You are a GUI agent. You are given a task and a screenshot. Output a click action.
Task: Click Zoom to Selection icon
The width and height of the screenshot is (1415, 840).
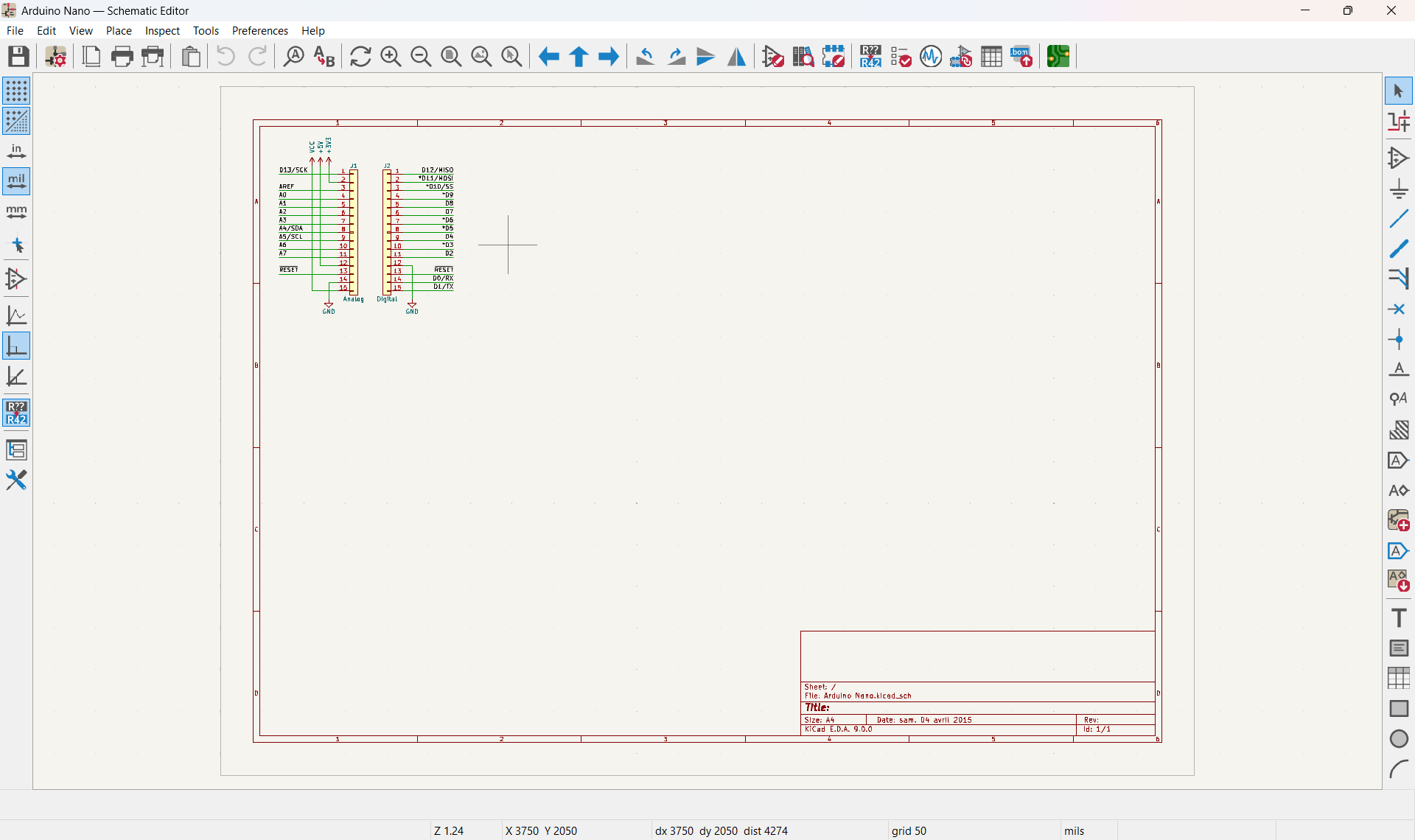511,57
